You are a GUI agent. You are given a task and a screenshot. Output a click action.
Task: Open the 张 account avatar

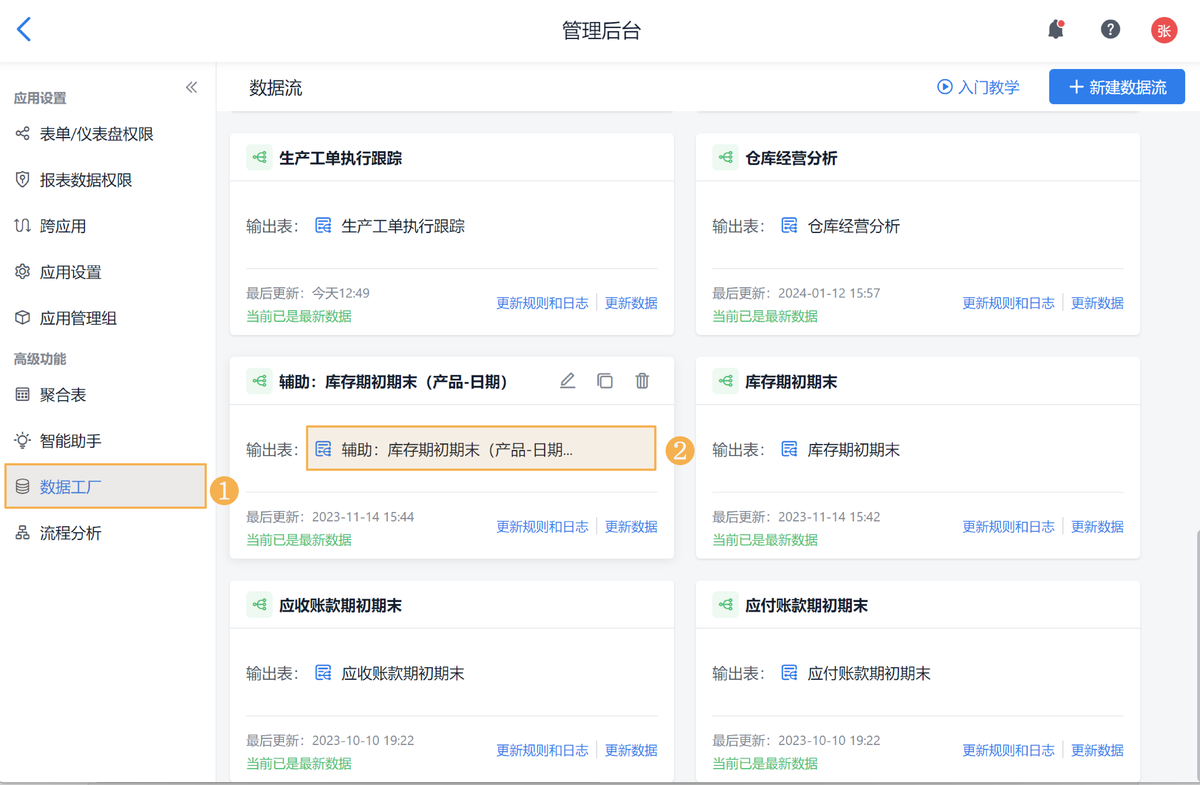tap(1163, 29)
